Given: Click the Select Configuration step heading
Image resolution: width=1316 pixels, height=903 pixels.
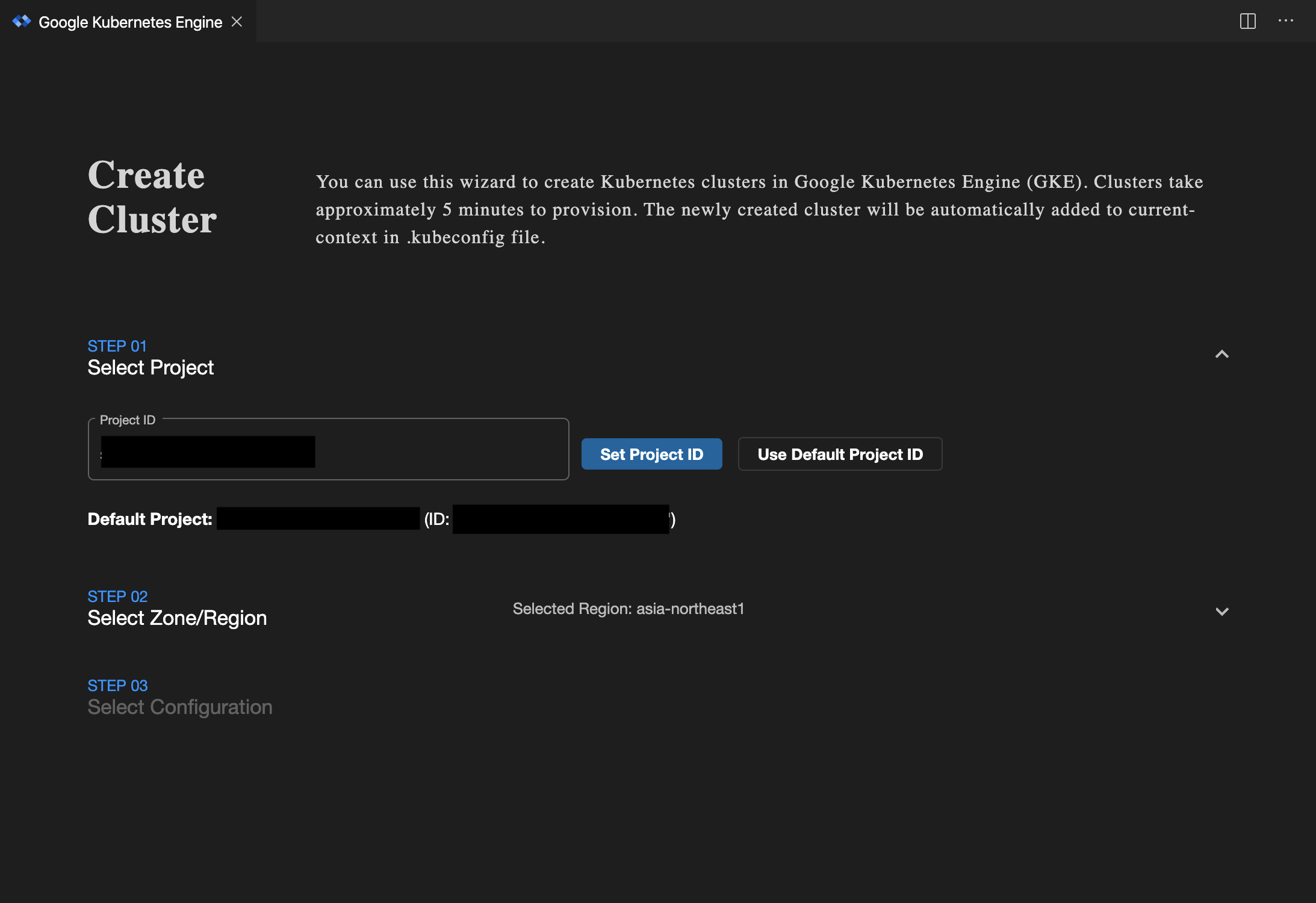Looking at the screenshot, I should point(180,707).
